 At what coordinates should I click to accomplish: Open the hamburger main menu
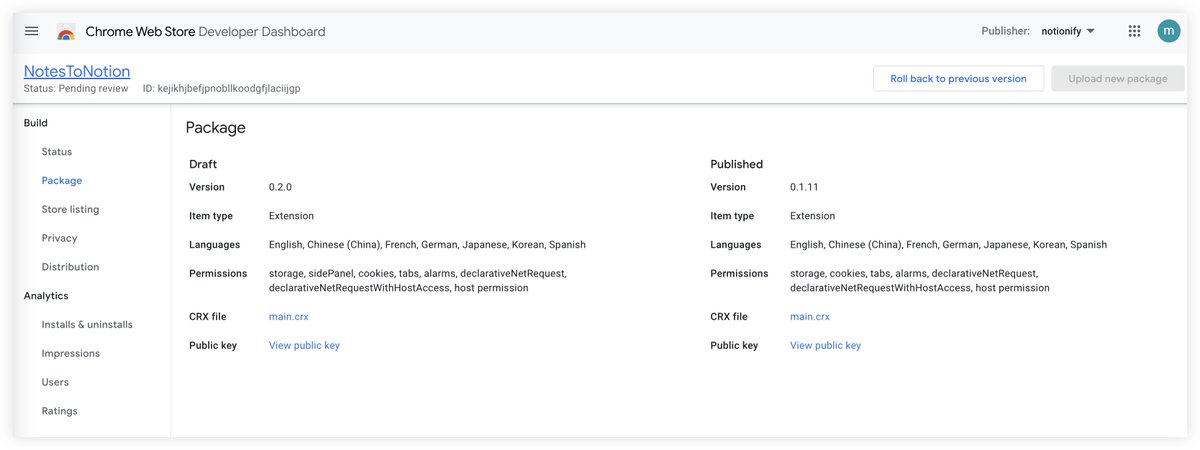pyautogui.click(x=31, y=31)
